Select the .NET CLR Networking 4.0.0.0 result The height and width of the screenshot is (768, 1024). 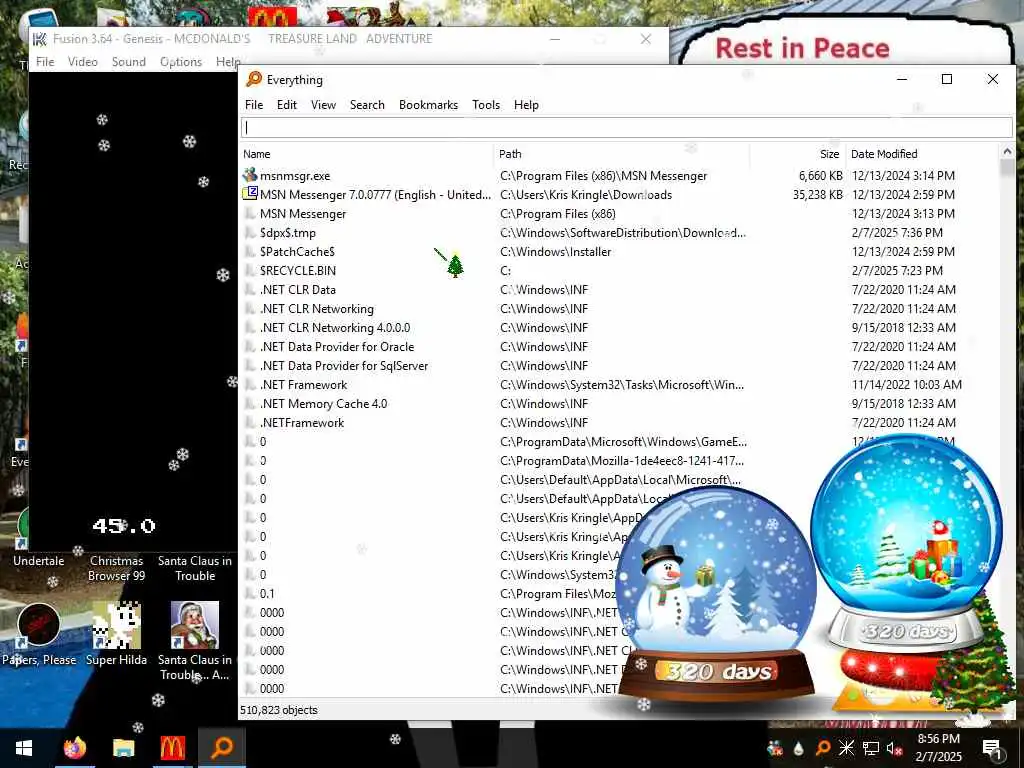coord(620,327)
